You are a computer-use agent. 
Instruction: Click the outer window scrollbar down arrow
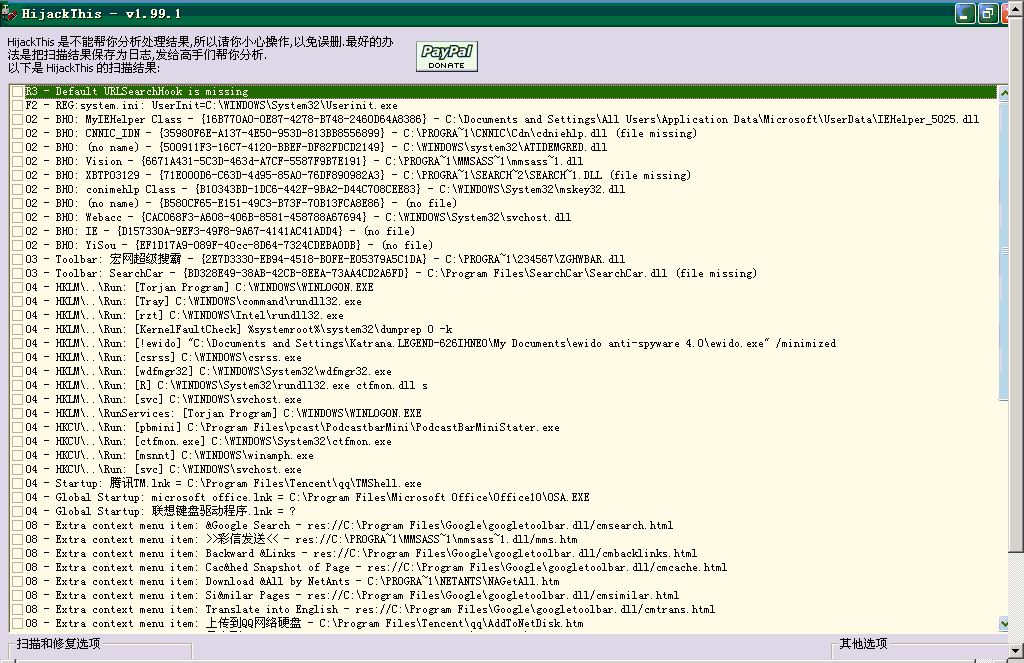(1016, 651)
